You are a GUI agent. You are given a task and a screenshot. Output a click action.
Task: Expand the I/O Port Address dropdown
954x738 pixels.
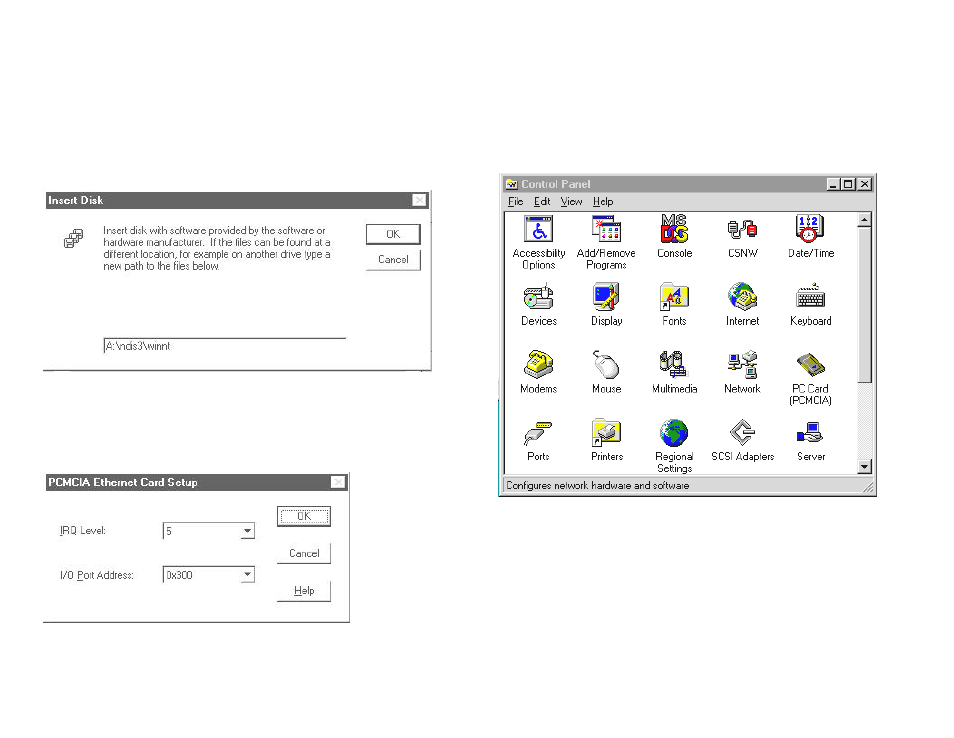click(247, 574)
